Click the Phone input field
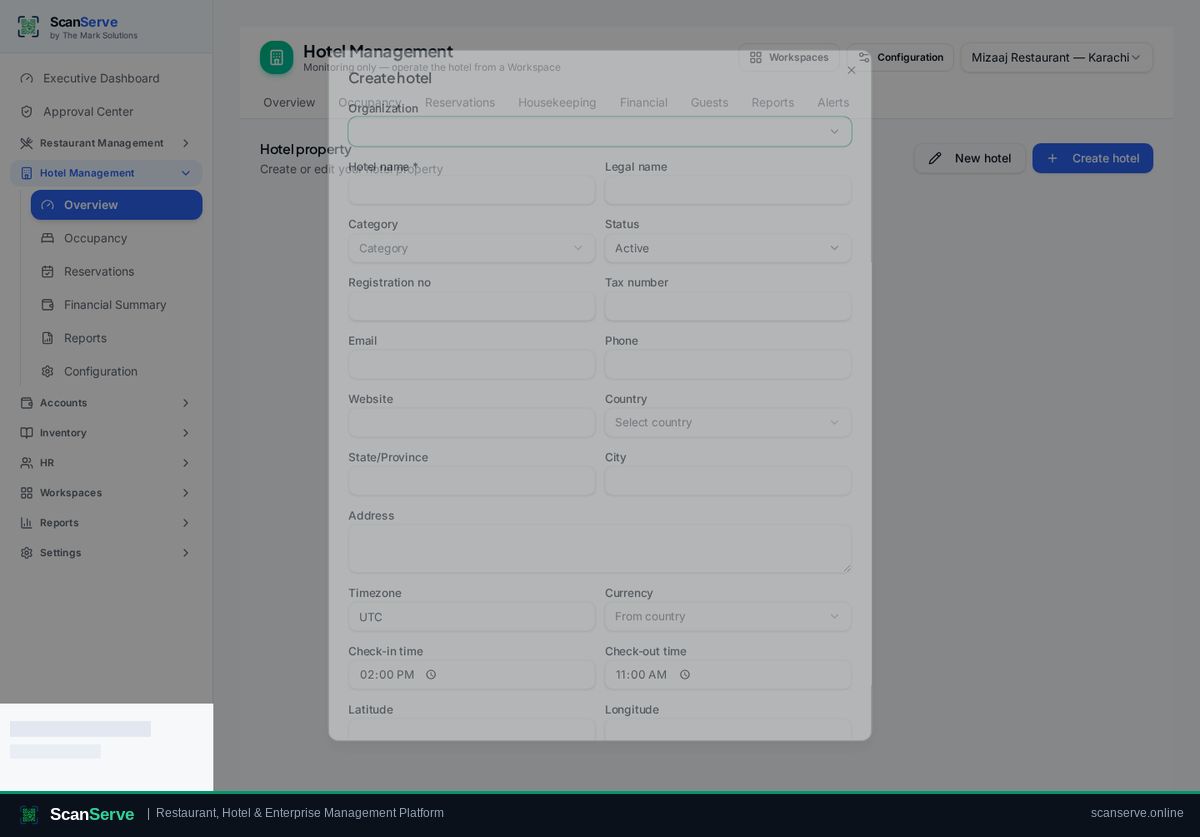Image resolution: width=1200 pixels, height=837 pixels. click(x=728, y=364)
